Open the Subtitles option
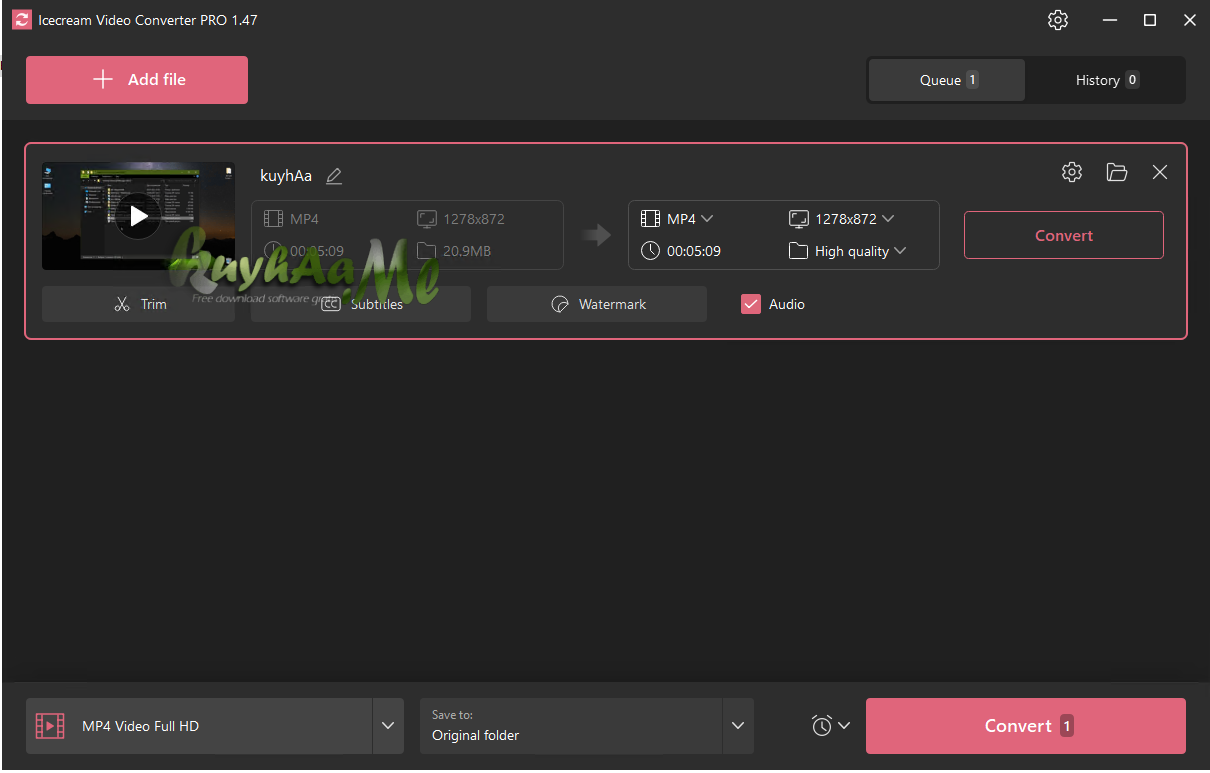 pyautogui.click(x=361, y=304)
